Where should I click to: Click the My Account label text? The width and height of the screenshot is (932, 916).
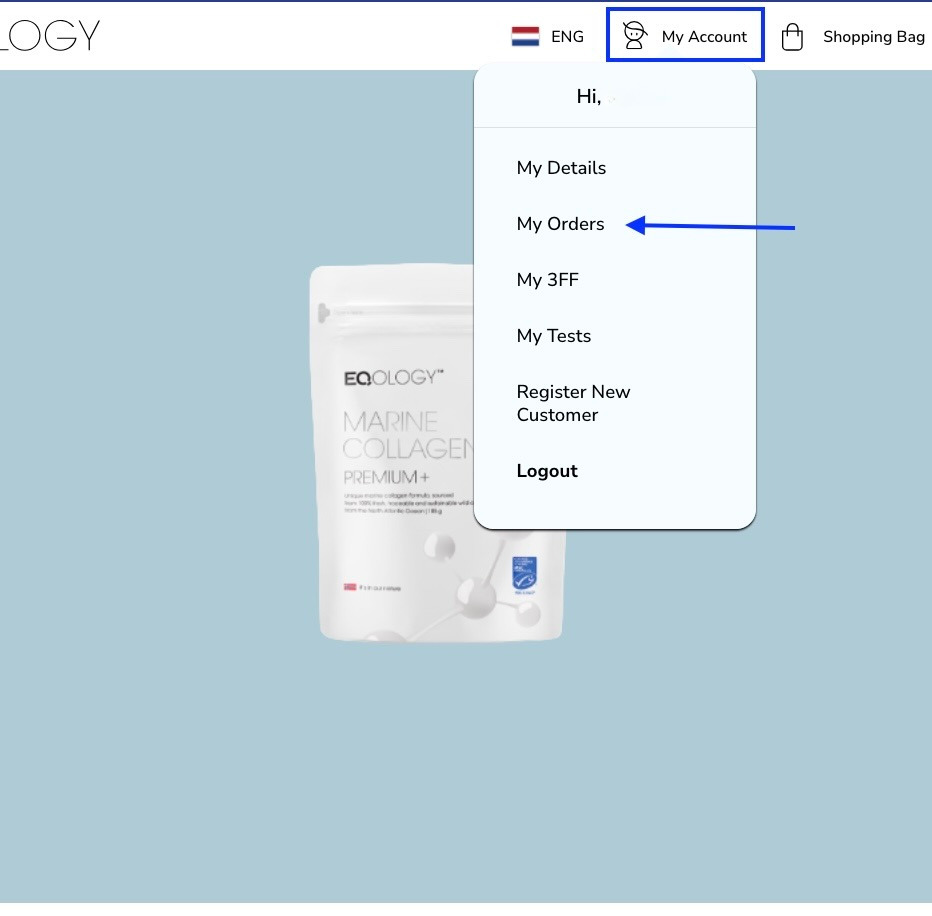704,37
